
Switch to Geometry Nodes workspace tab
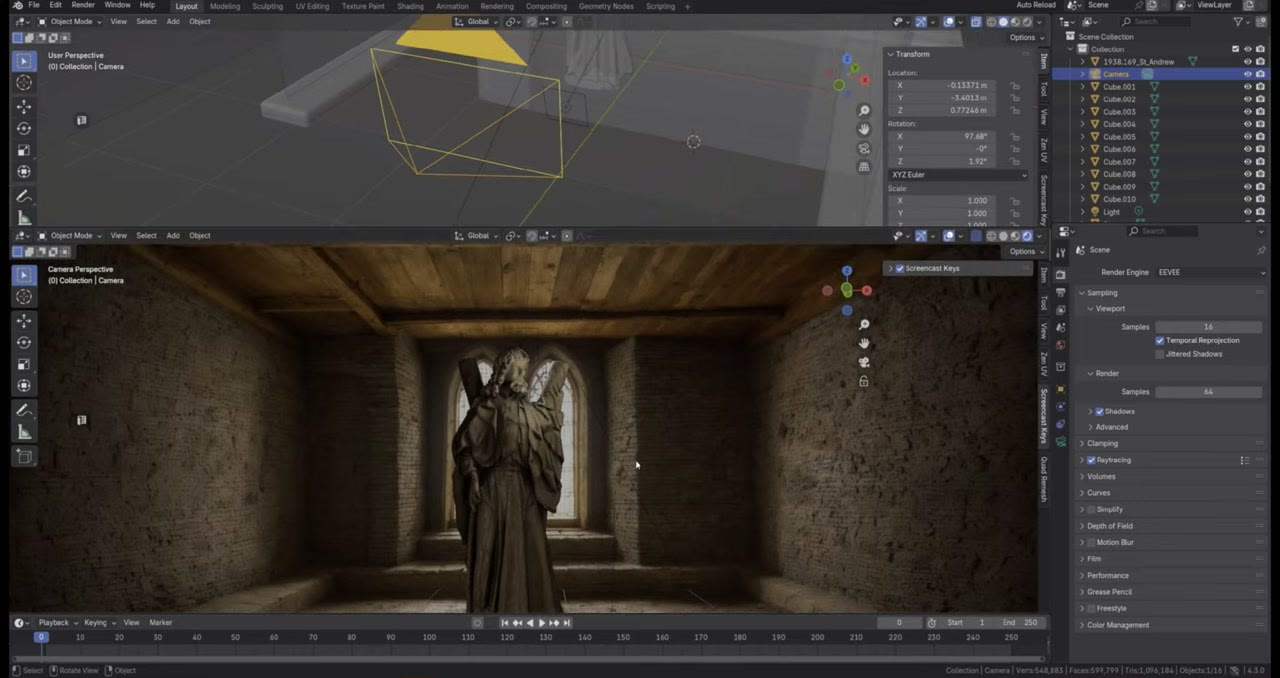coord(606,6)
